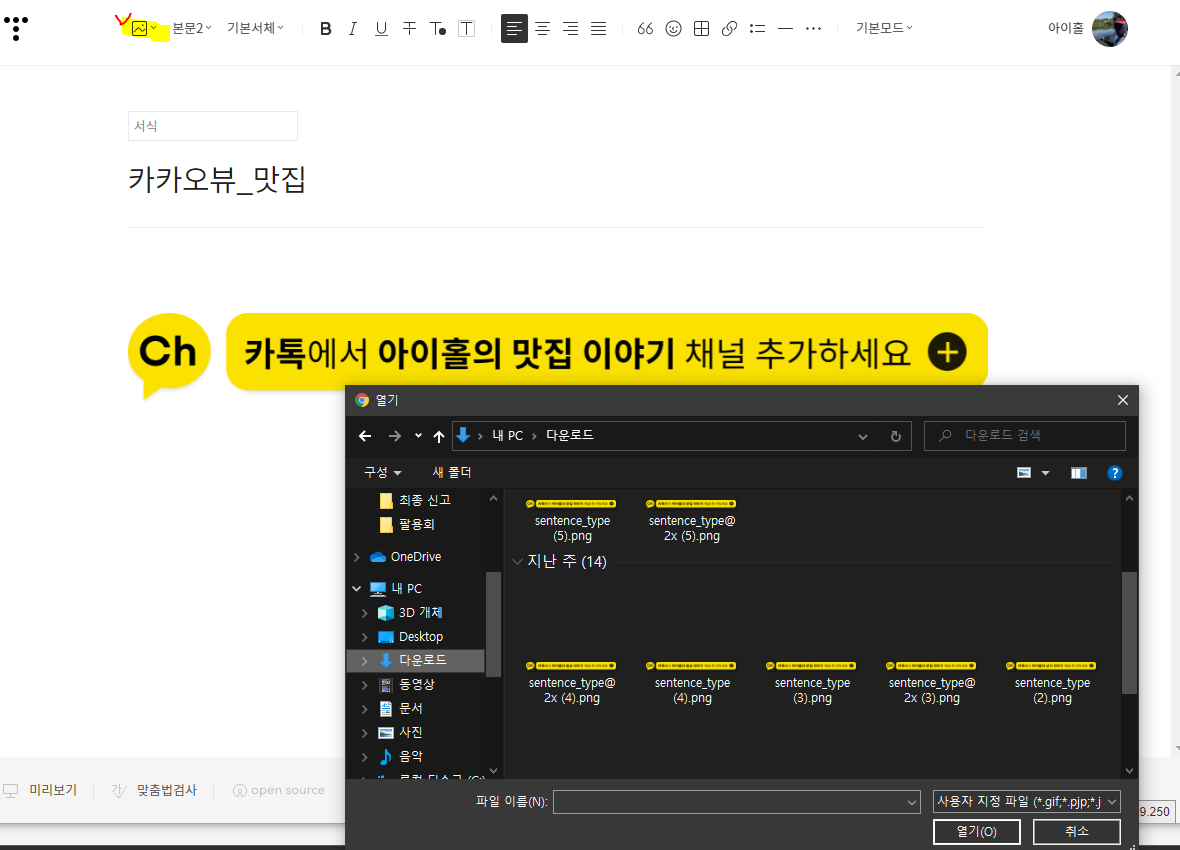Click the 파일 이름 filename combo box
This screenshot has width=1180, height=850.
coord(736,802)
